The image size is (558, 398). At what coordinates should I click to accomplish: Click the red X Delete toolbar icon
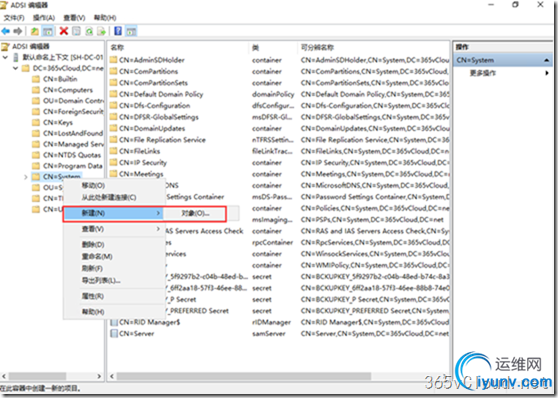tap(64, 31)
